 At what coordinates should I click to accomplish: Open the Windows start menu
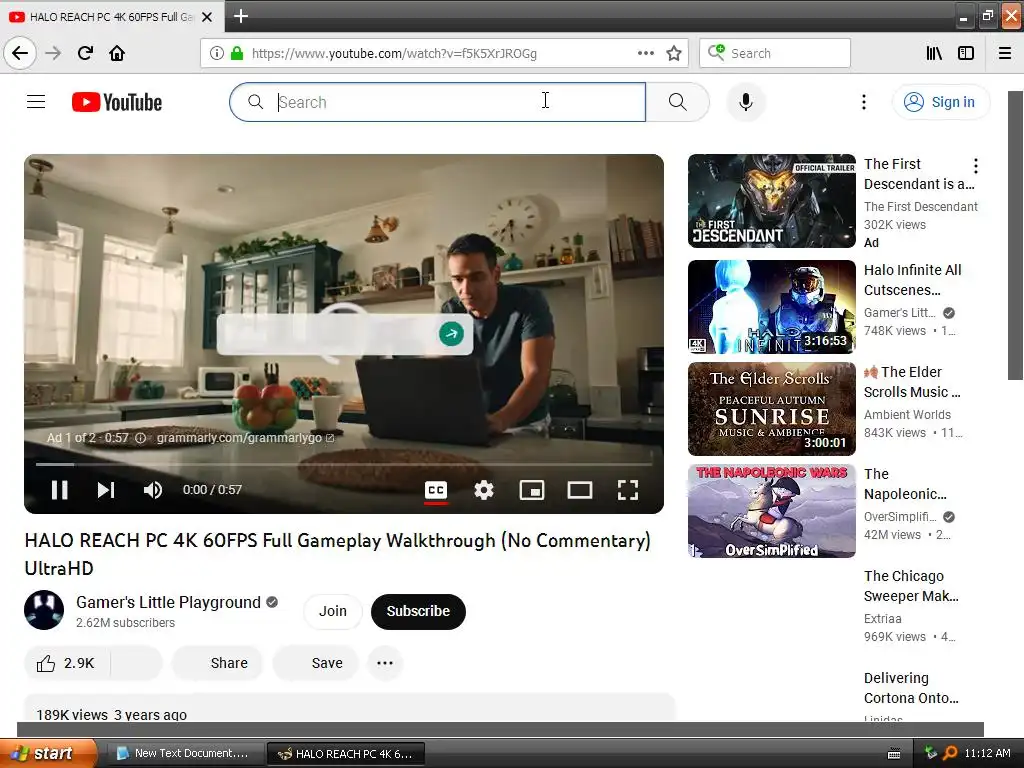pyautogui.click(x=47, y=753)
